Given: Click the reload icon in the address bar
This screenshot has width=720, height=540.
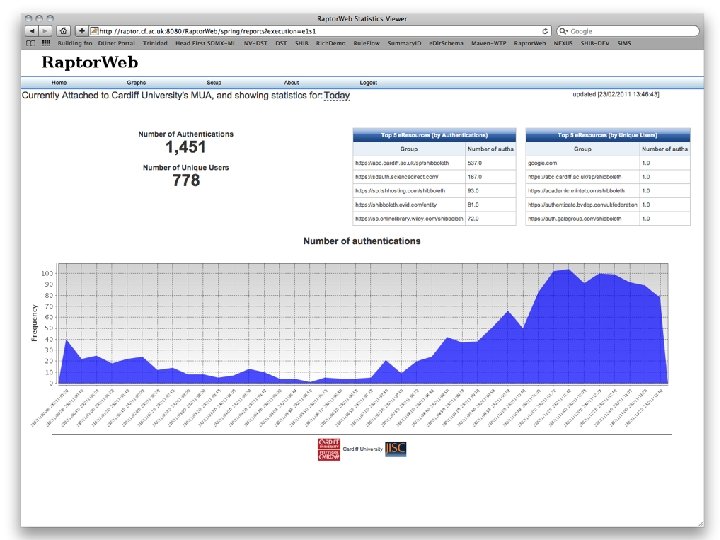Looking at the screenshot, I should (545, 31).
